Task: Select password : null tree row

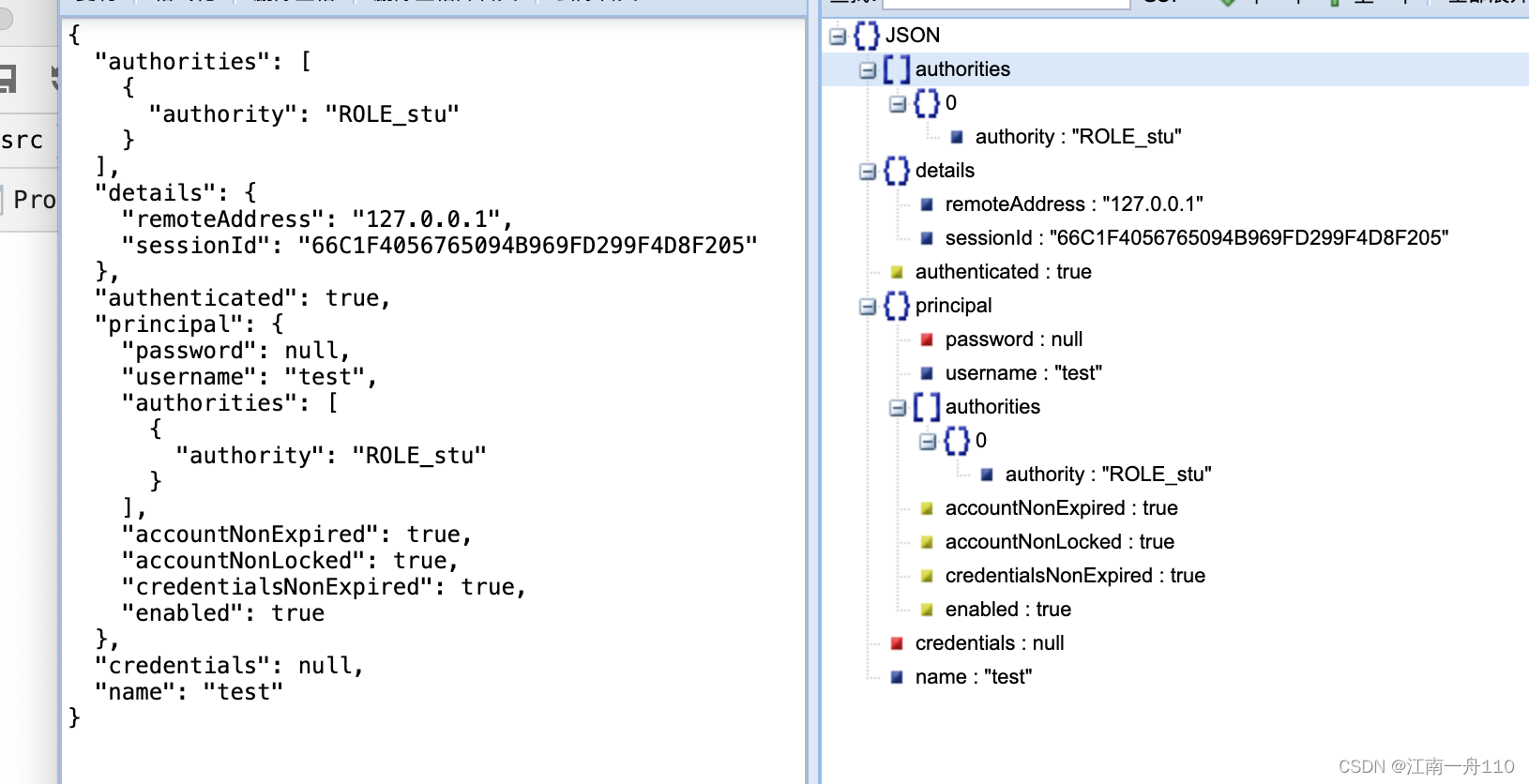Action: coord(1014,339)
